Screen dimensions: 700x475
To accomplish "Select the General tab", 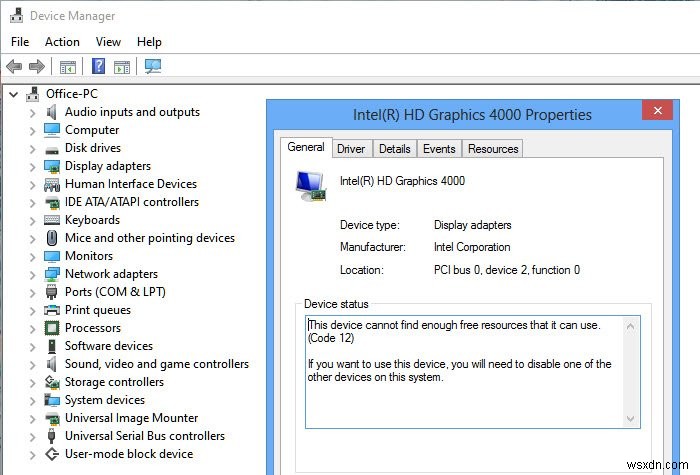I will (x=306, y=147).
